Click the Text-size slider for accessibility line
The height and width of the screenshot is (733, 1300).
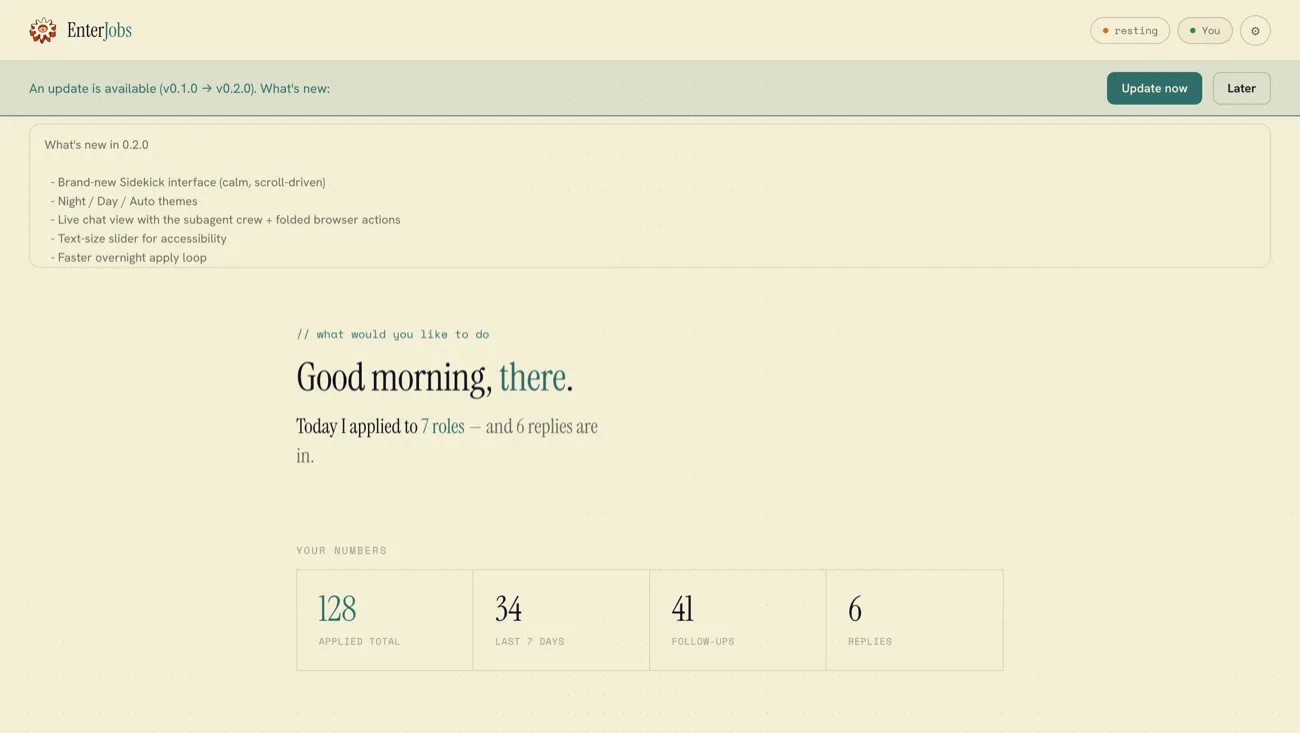coord(138,239)
